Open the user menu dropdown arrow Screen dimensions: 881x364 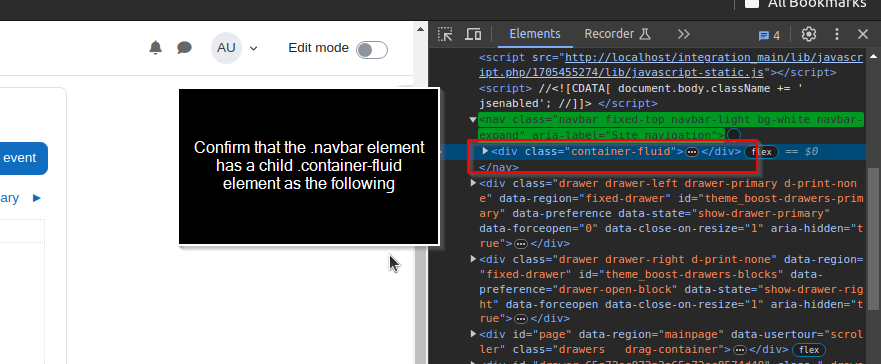tap(253, 48)
